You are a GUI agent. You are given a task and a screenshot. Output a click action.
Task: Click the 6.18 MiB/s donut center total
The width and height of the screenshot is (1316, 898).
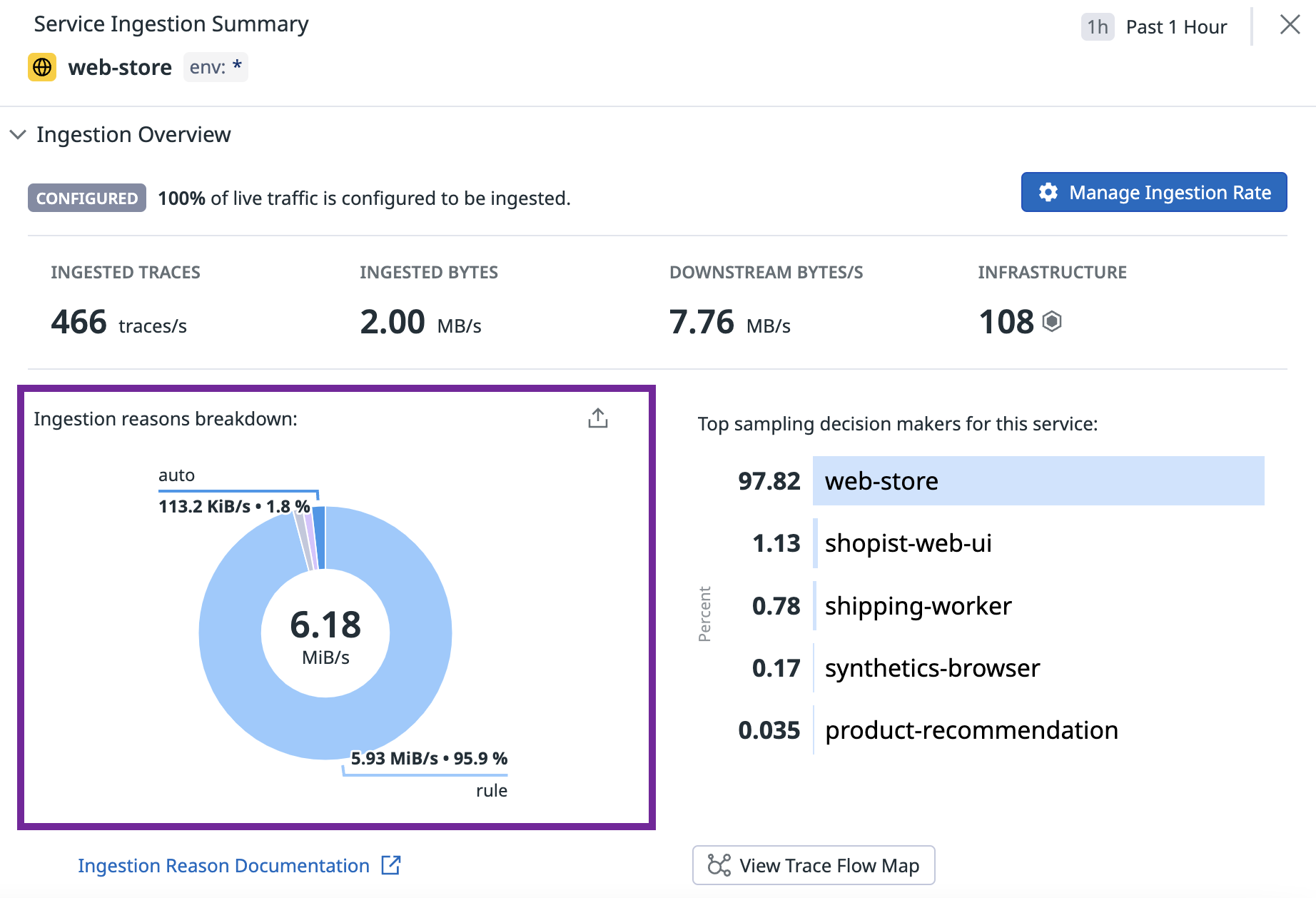325,634
